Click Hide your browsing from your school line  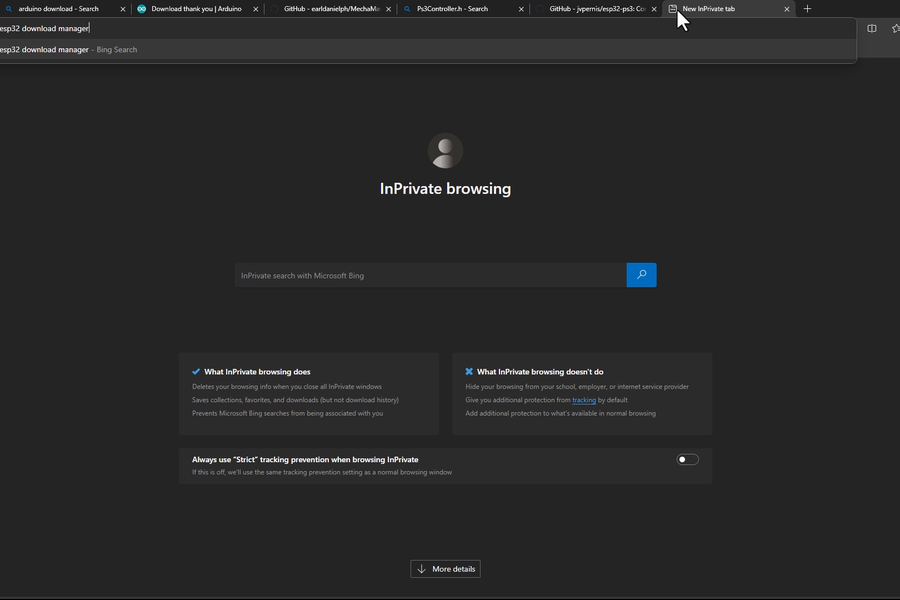(577, 386)
